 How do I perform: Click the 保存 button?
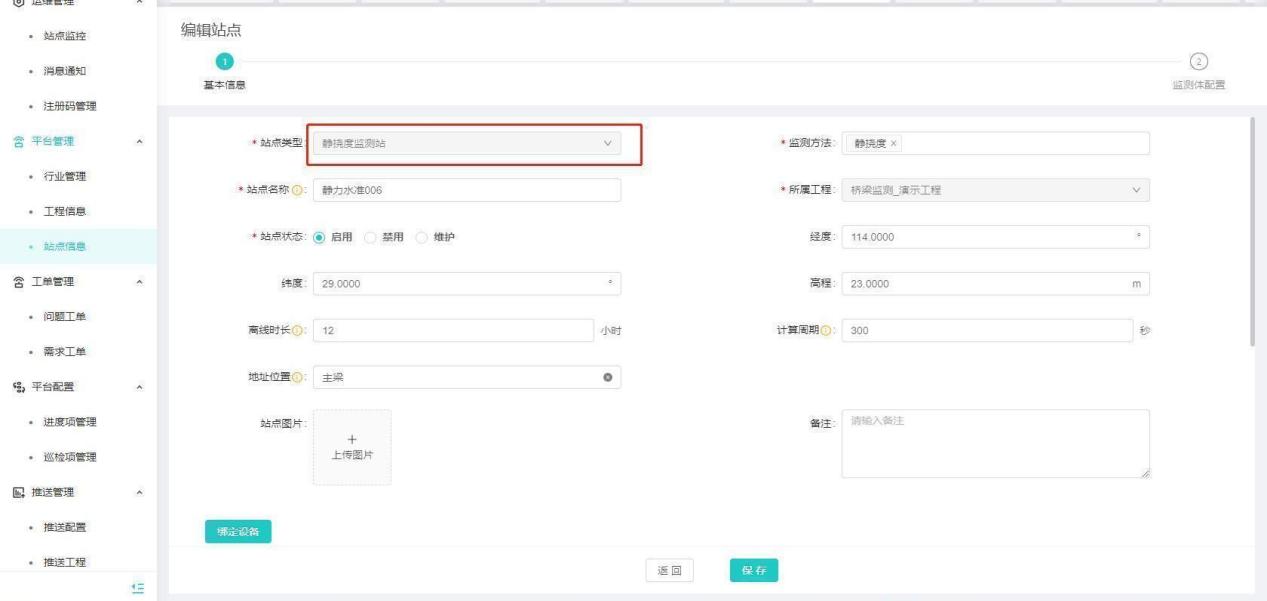pos(754,569)
